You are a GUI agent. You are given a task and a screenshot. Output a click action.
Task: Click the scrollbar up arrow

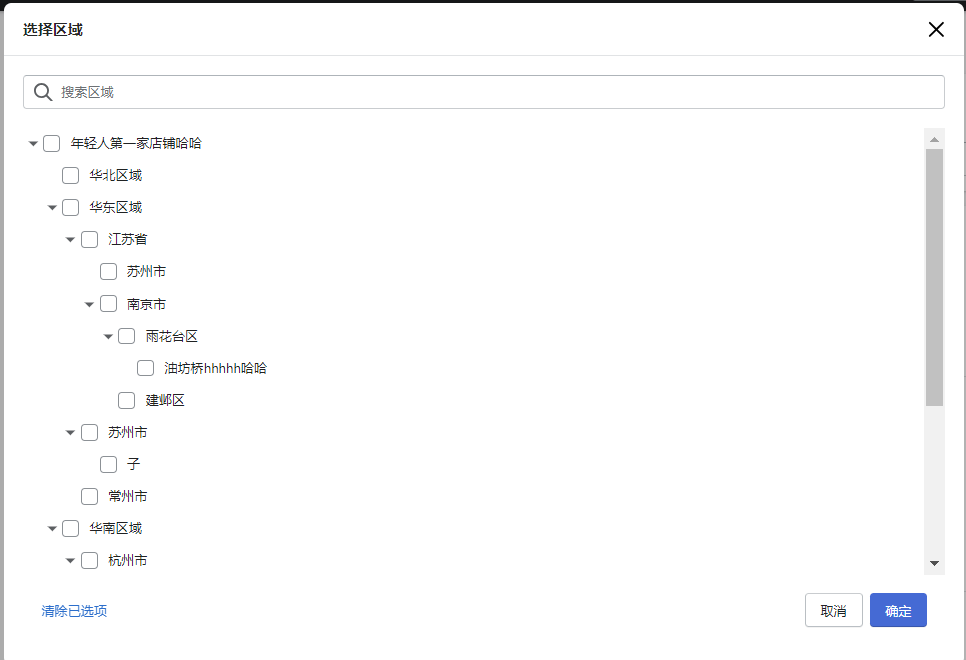(935, 139)
